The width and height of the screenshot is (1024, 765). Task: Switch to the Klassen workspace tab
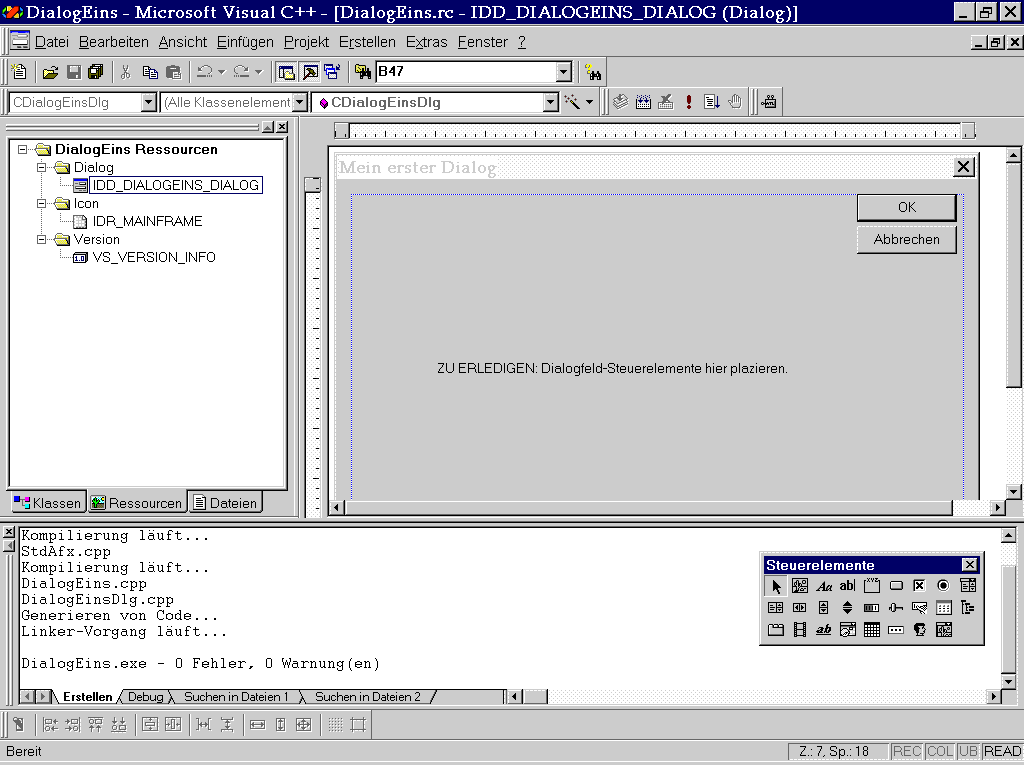click(x=48, y=503)
